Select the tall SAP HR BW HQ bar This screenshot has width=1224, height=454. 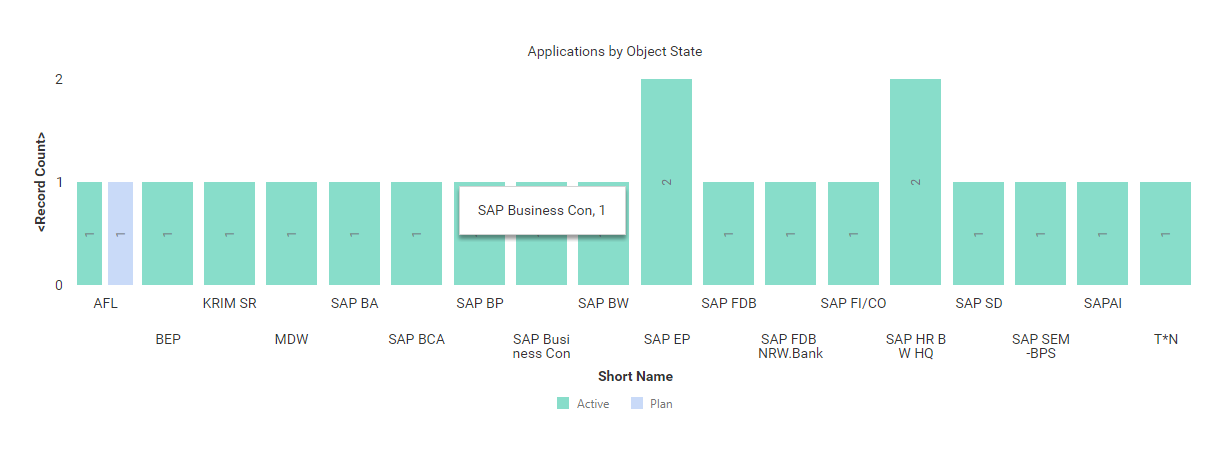click(x=915, y=182)
